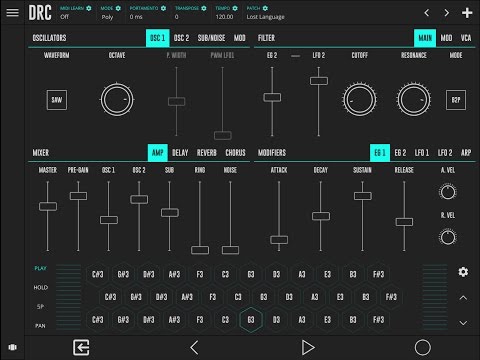Click the Cutoff knob
Image resolution: width=480 pixels, height=360 pixels.
pos(360,100)
